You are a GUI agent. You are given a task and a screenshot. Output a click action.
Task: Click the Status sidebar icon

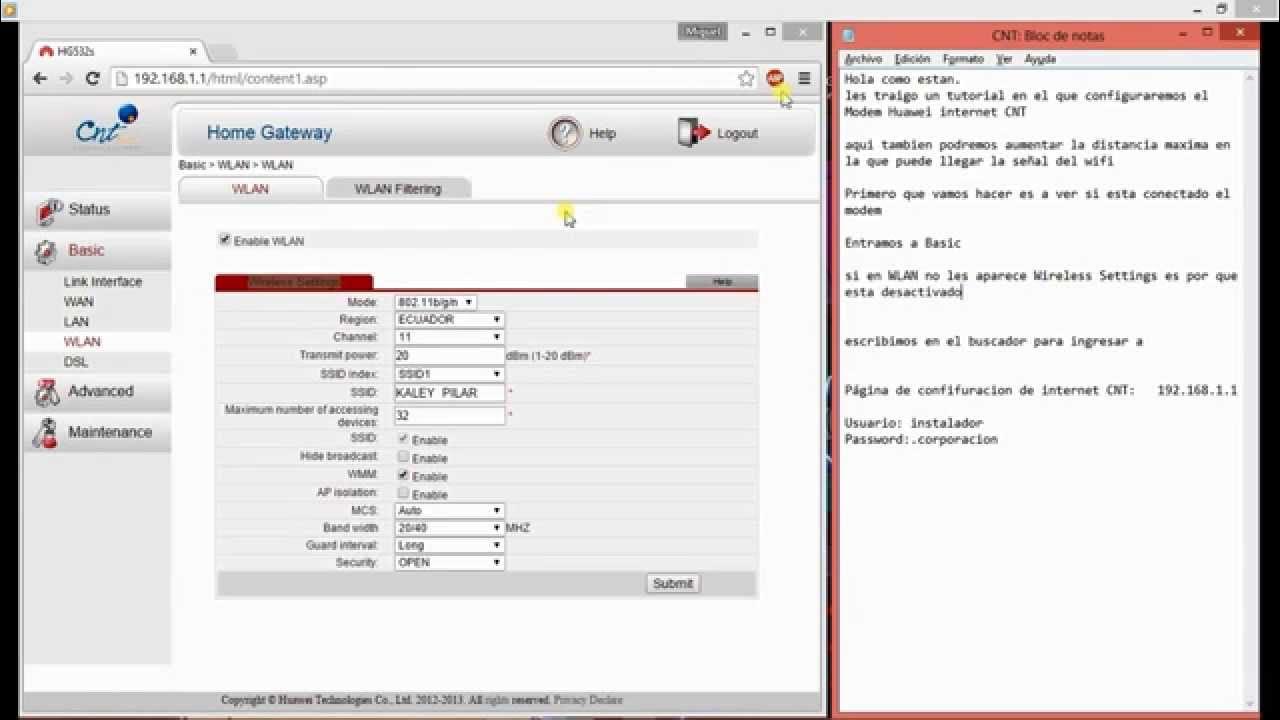click(x=48, y=211)
